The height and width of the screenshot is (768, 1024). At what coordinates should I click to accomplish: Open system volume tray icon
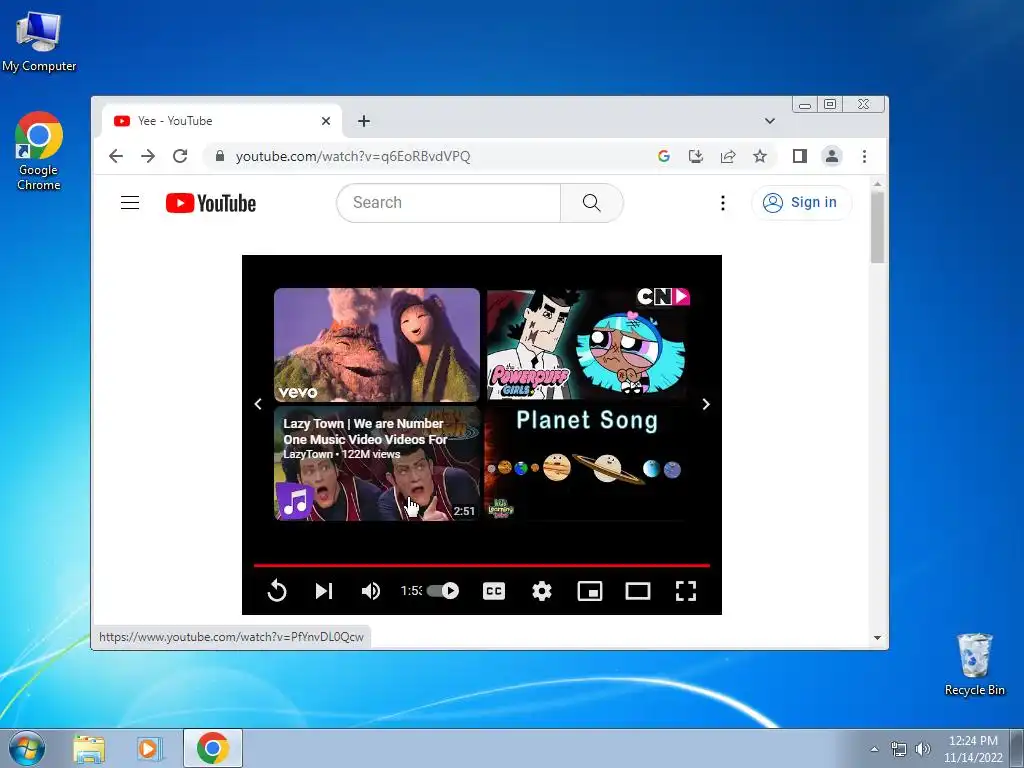point(922,749)
